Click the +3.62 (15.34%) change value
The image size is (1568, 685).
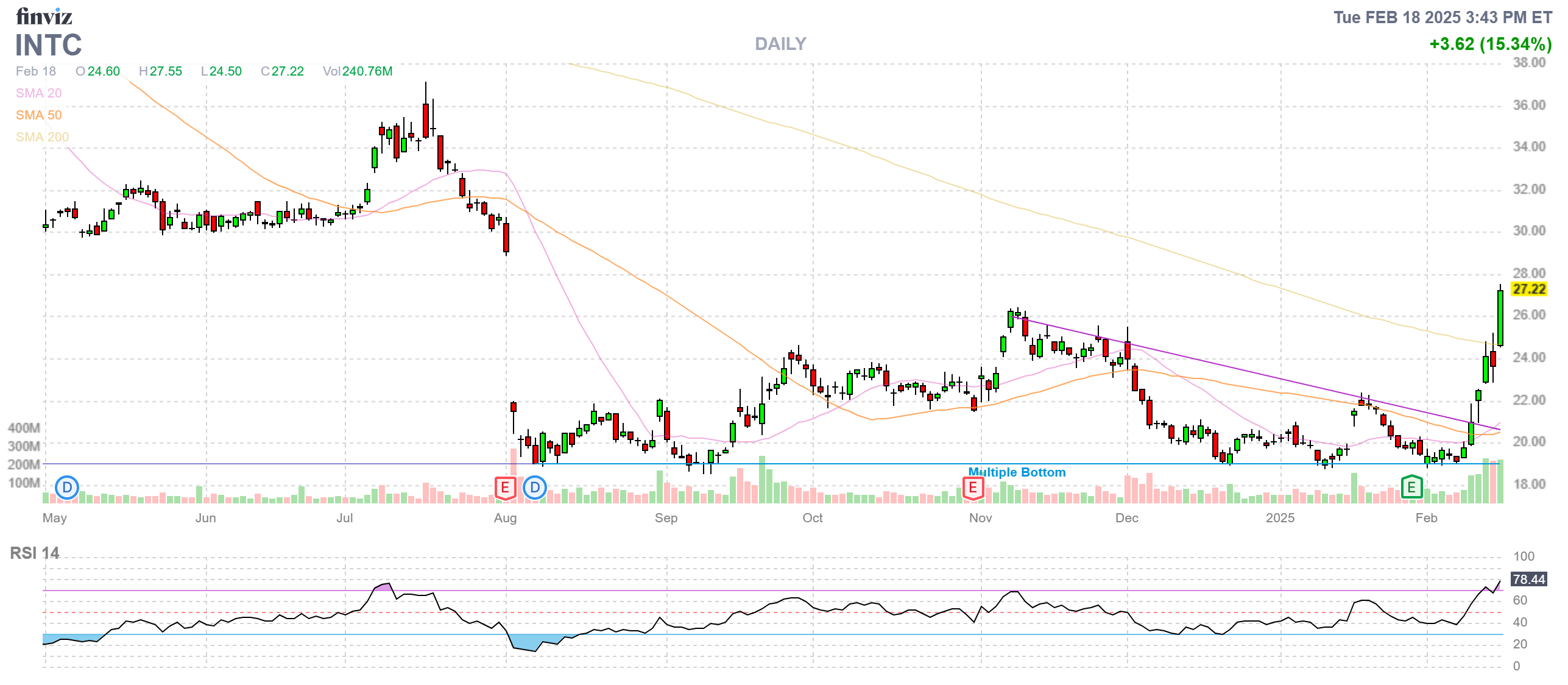point(1490,44)
